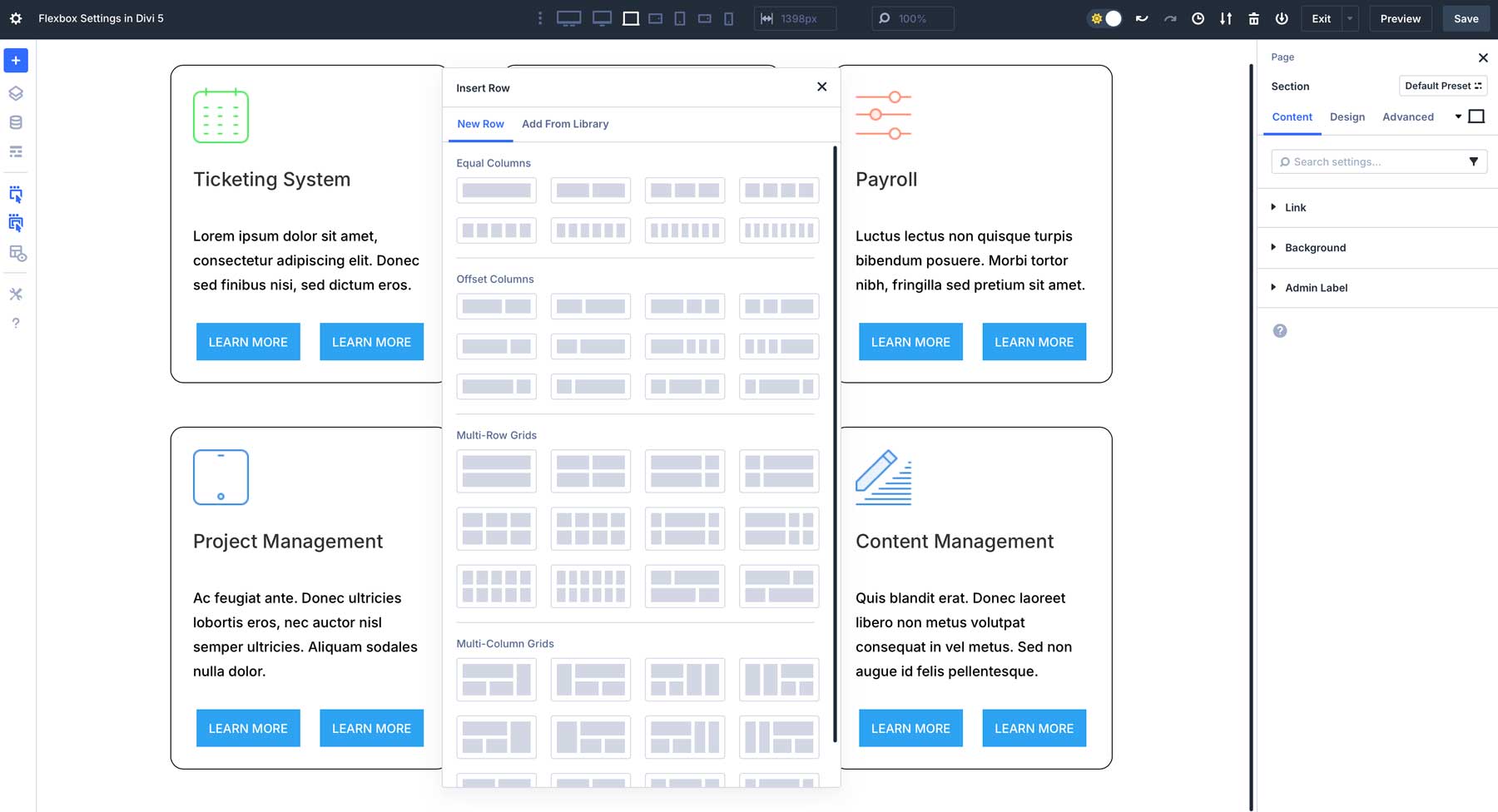Click the black color square next to Advanced
This screenshot has width=1498, height=812.
point(1476,116)
